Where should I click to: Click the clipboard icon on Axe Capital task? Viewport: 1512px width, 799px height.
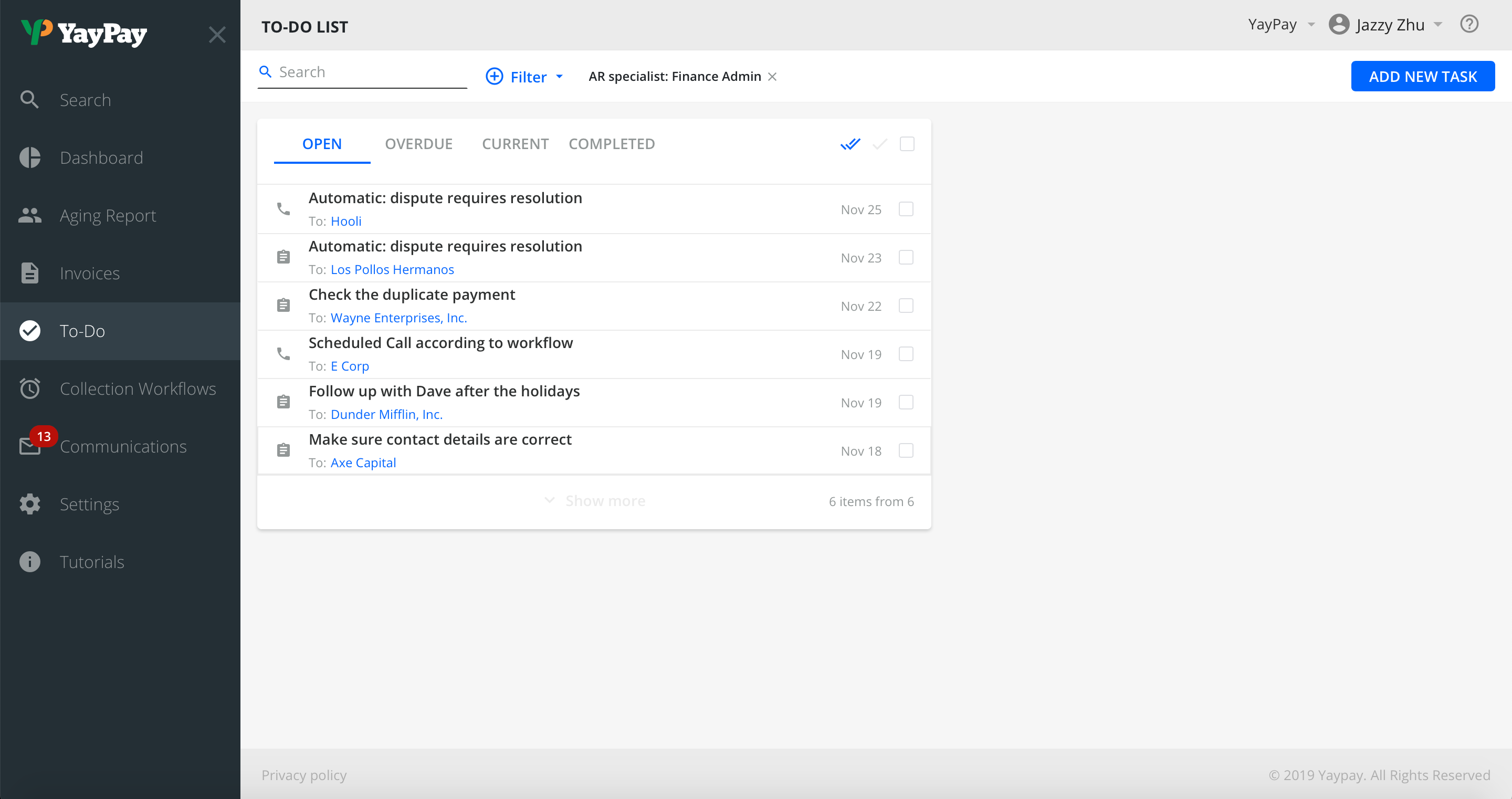pyautogui.click(x=283, y=450)
